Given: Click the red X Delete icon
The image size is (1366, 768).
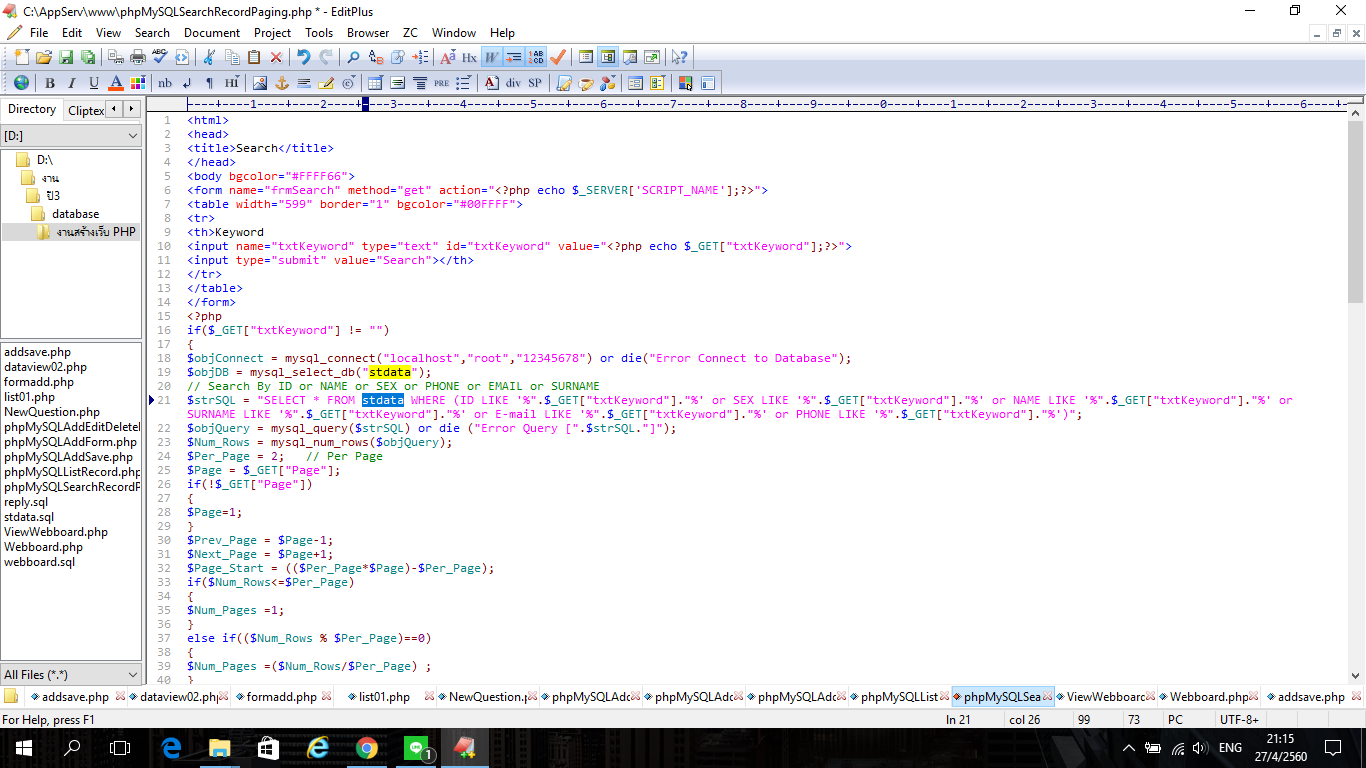Looking at the screenshot, I should tap(276, 57).
